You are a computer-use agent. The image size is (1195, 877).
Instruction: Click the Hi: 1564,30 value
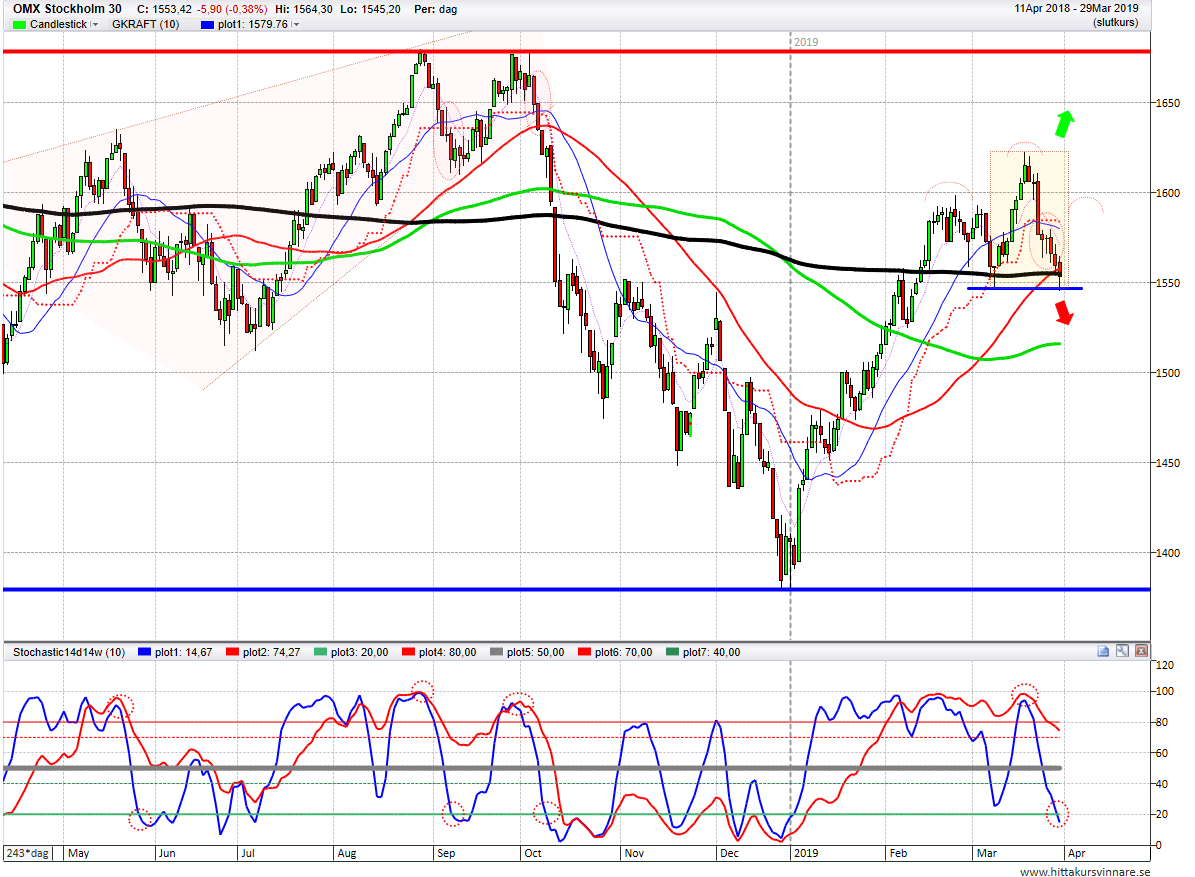[304, 9]
